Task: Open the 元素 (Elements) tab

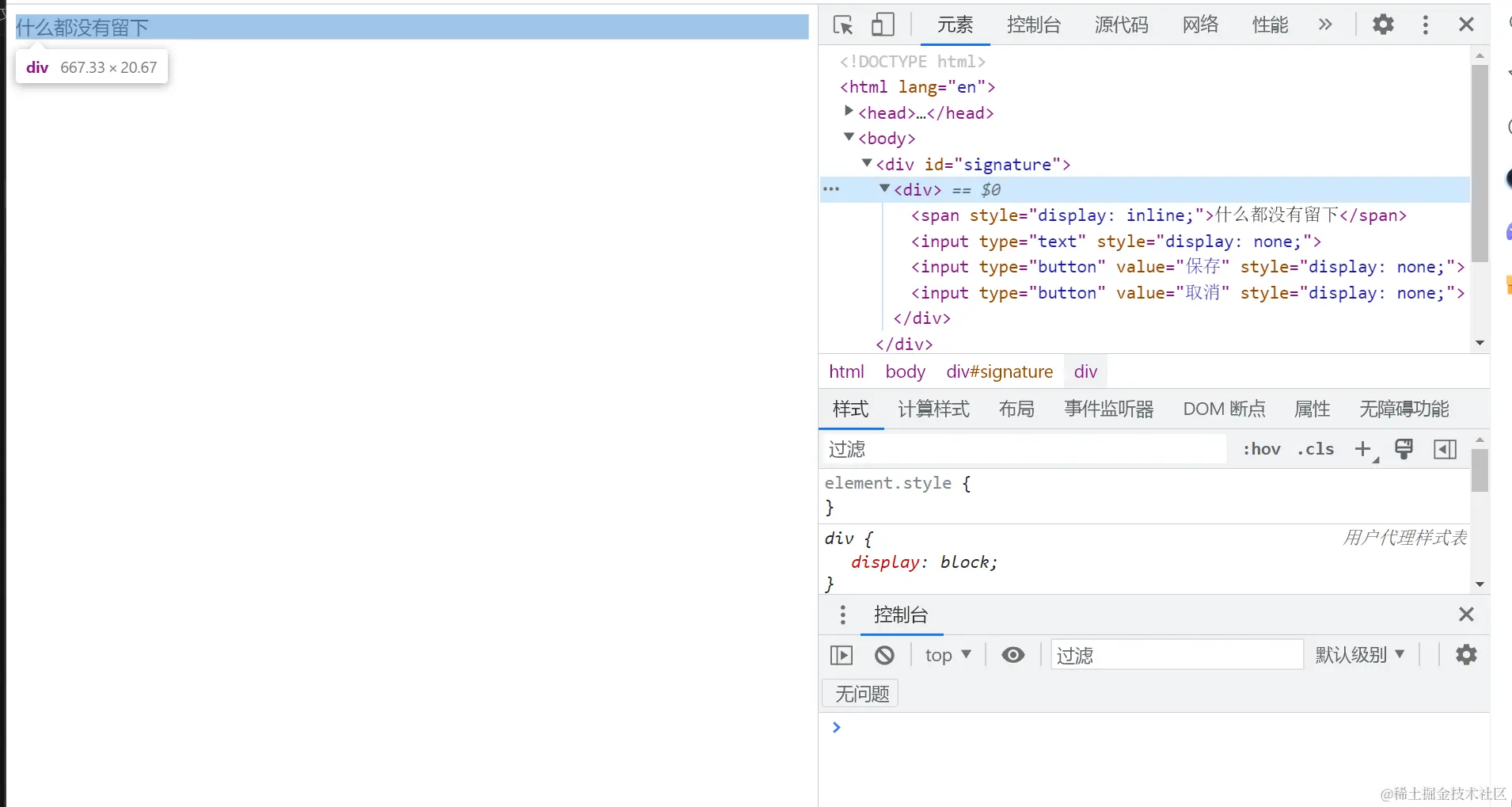Action: click(955, 25)
